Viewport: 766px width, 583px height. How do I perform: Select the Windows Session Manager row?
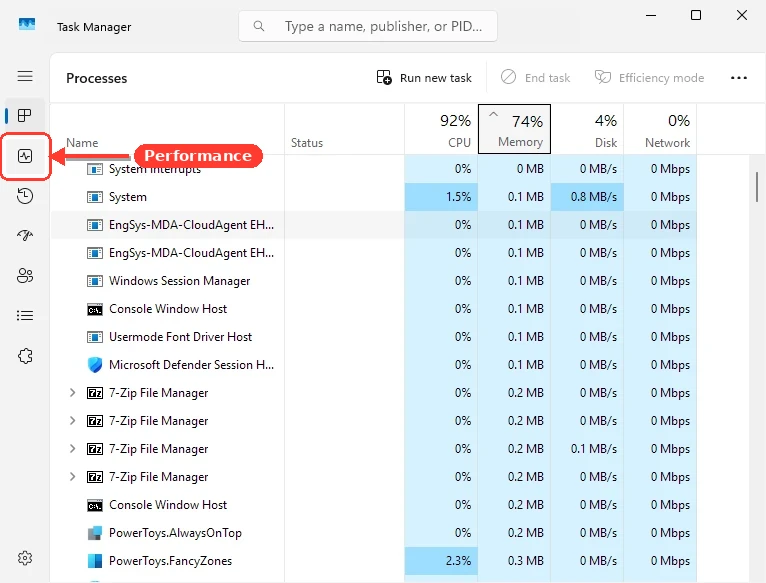[x=374, y=281]
